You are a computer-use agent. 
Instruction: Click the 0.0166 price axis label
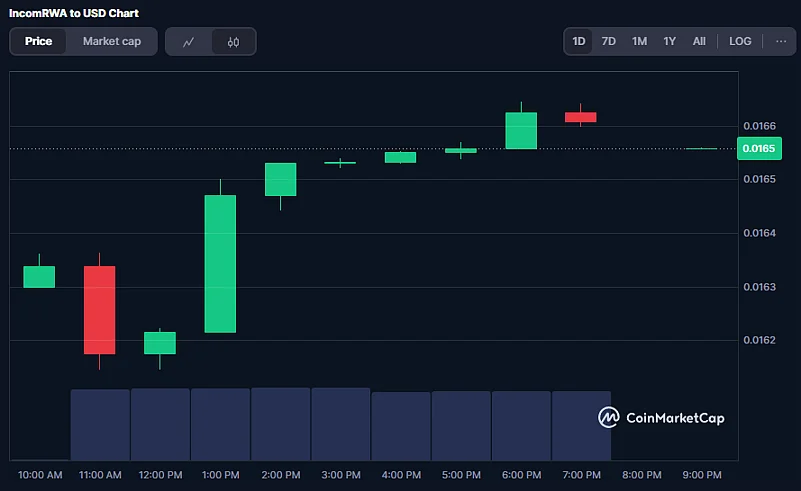click(759, 126)
